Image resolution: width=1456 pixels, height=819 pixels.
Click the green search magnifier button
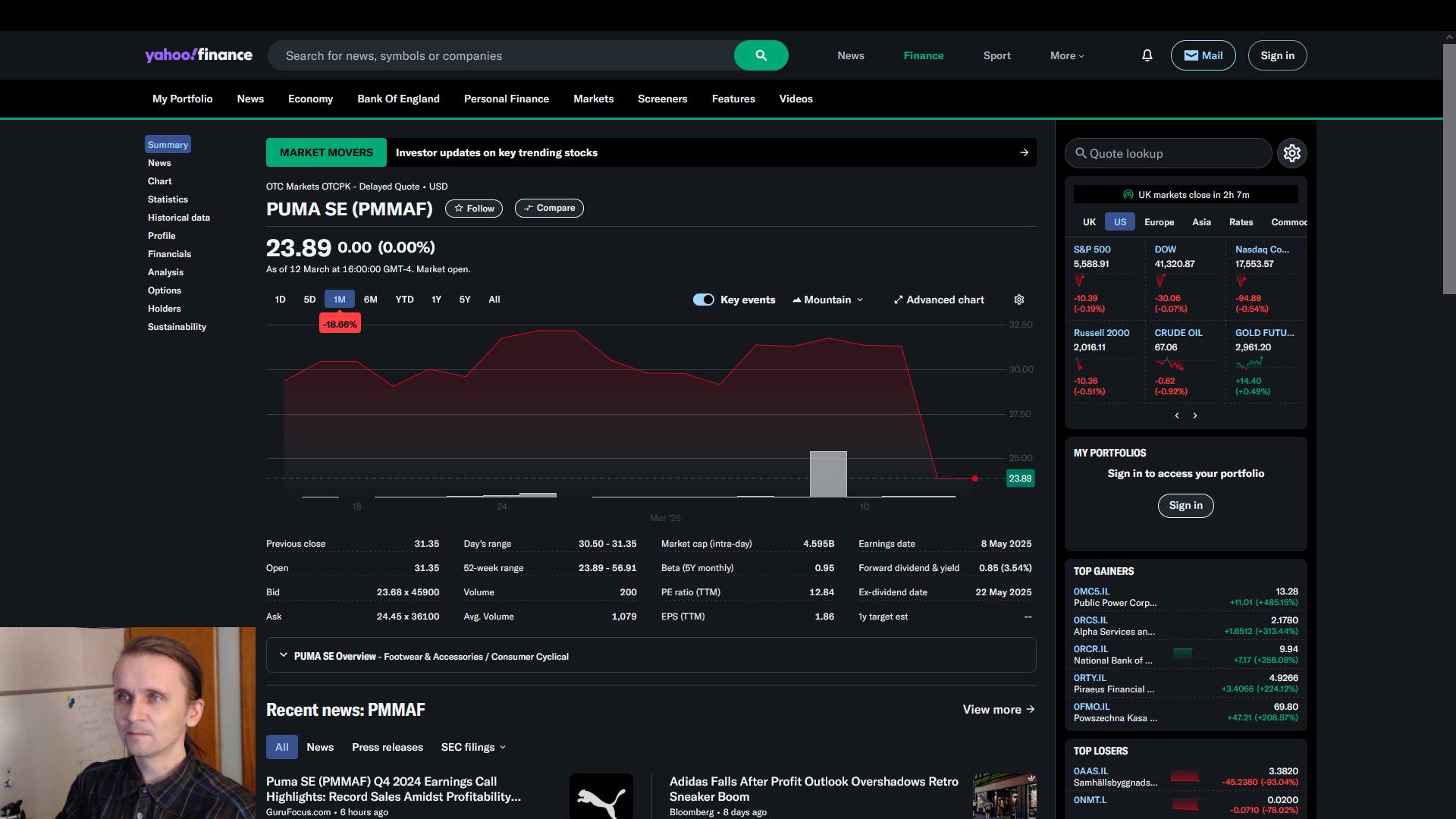761,55
